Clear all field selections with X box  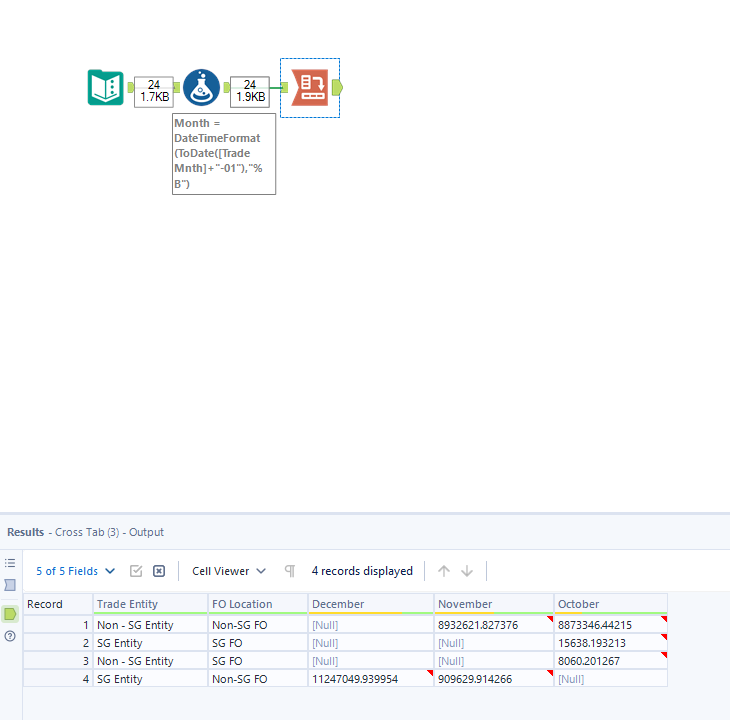(159, 571)
